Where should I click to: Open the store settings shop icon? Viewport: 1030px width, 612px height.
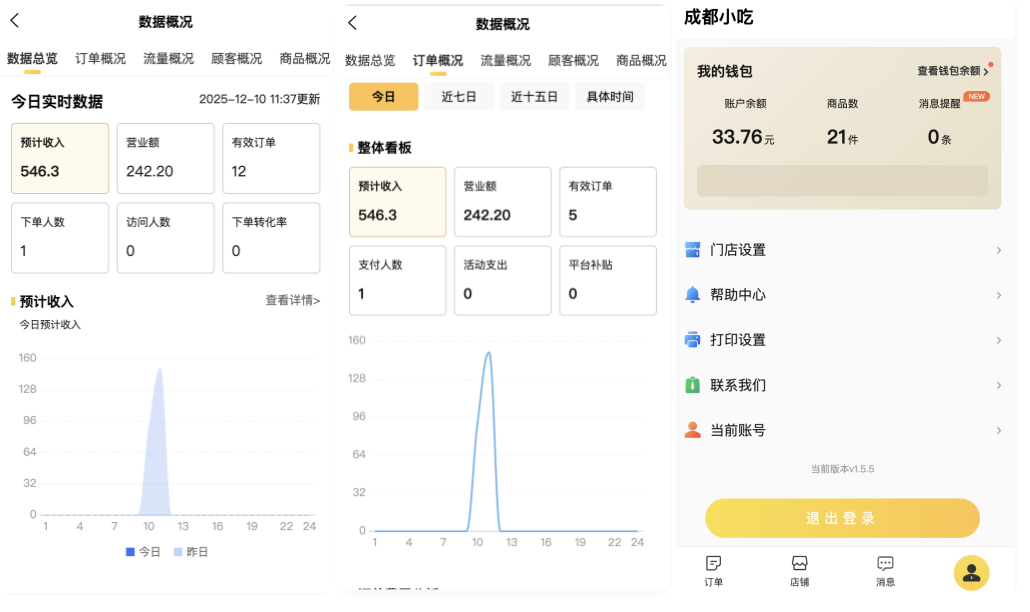692,250
